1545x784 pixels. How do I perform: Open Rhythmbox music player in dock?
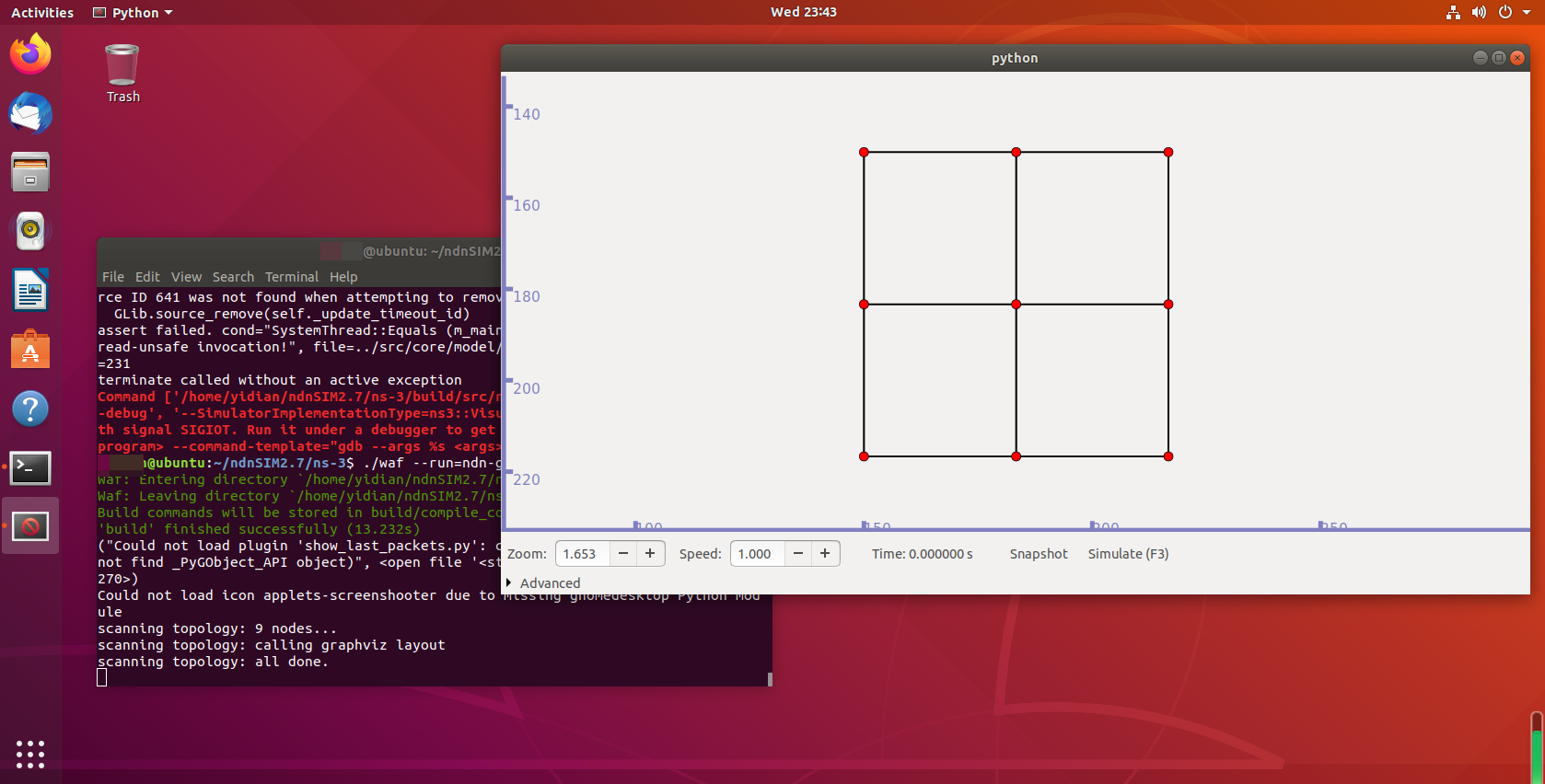30,231
